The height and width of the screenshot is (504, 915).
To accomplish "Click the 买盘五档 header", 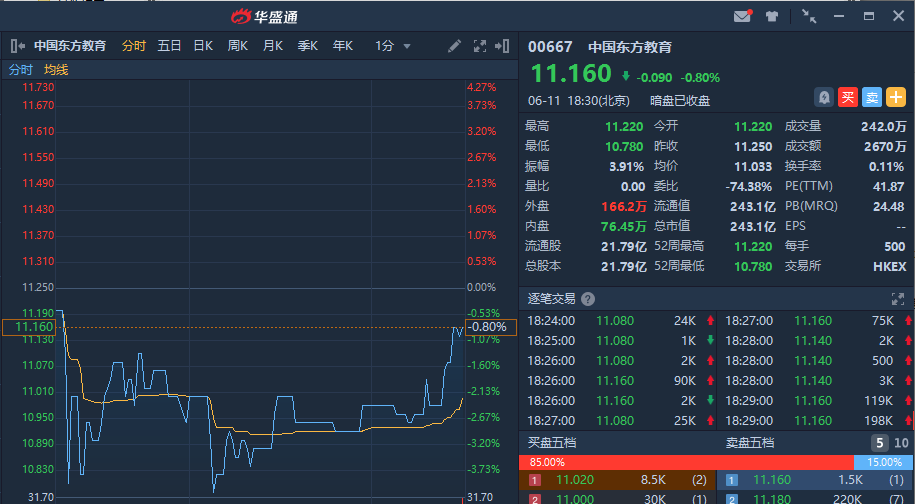I will click(x=552, y=443).
